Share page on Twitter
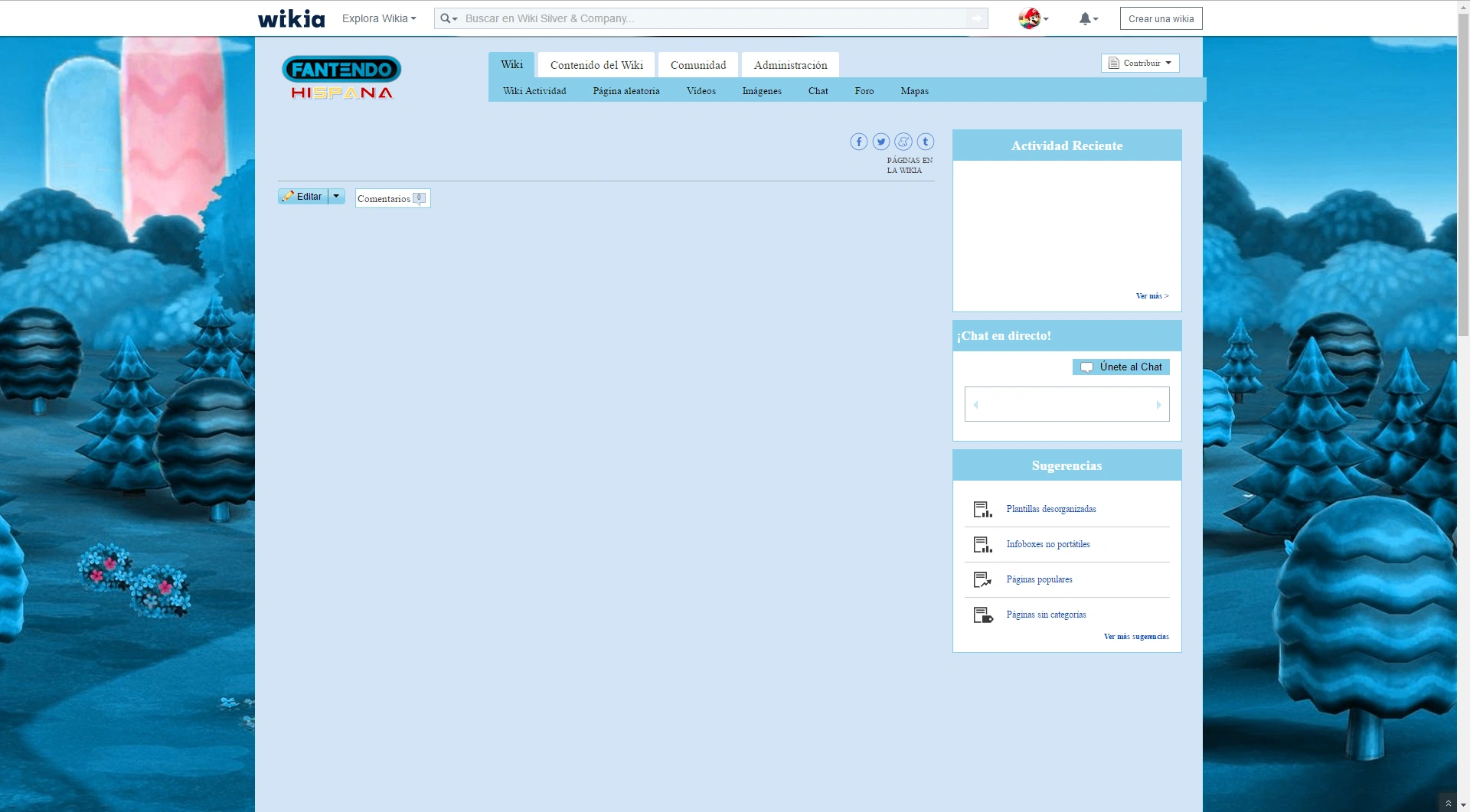 [x=881, y=142]
